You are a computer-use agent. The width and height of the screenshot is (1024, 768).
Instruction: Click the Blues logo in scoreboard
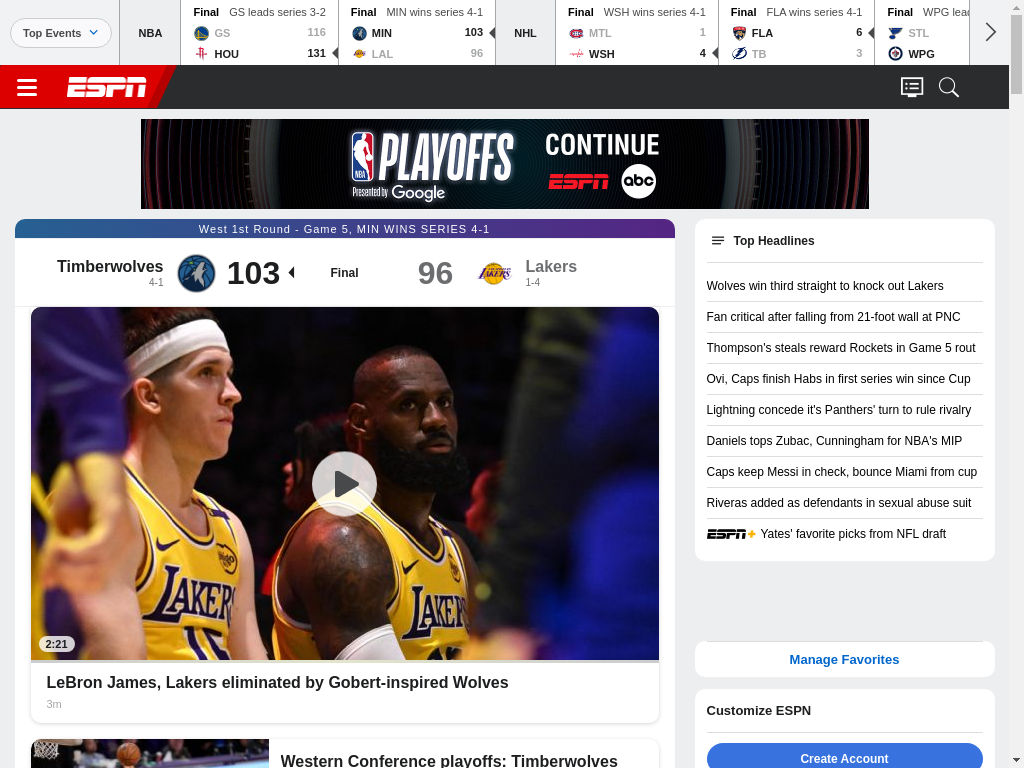(x=895, y=33)
